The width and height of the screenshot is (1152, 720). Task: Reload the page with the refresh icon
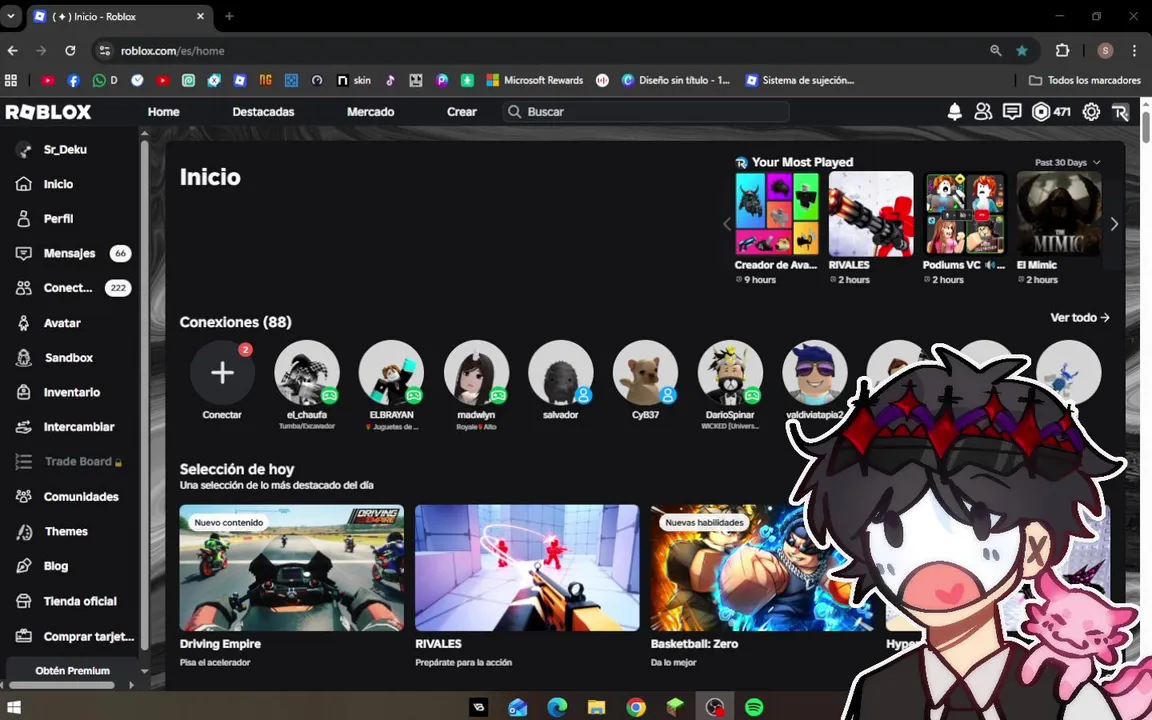click(70, 51)
